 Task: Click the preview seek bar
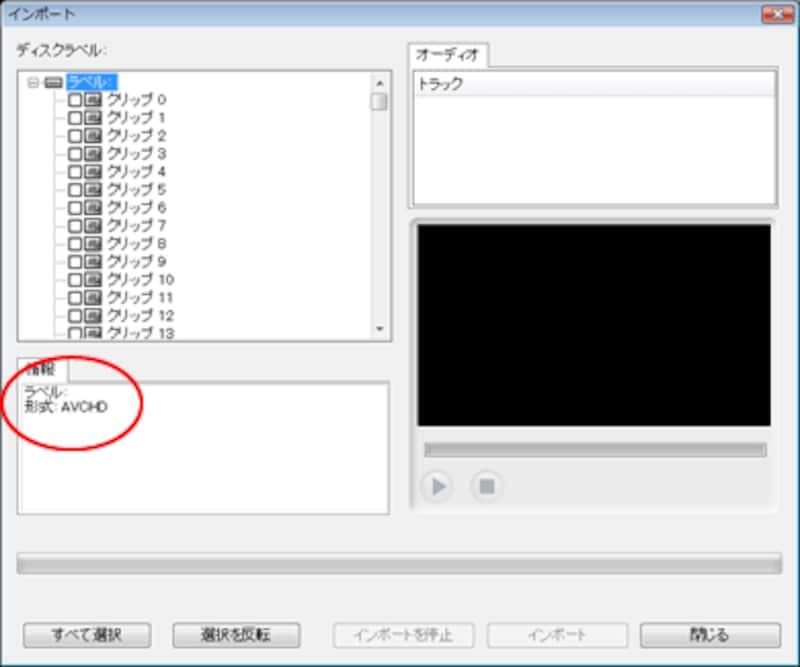coord(595,450)
